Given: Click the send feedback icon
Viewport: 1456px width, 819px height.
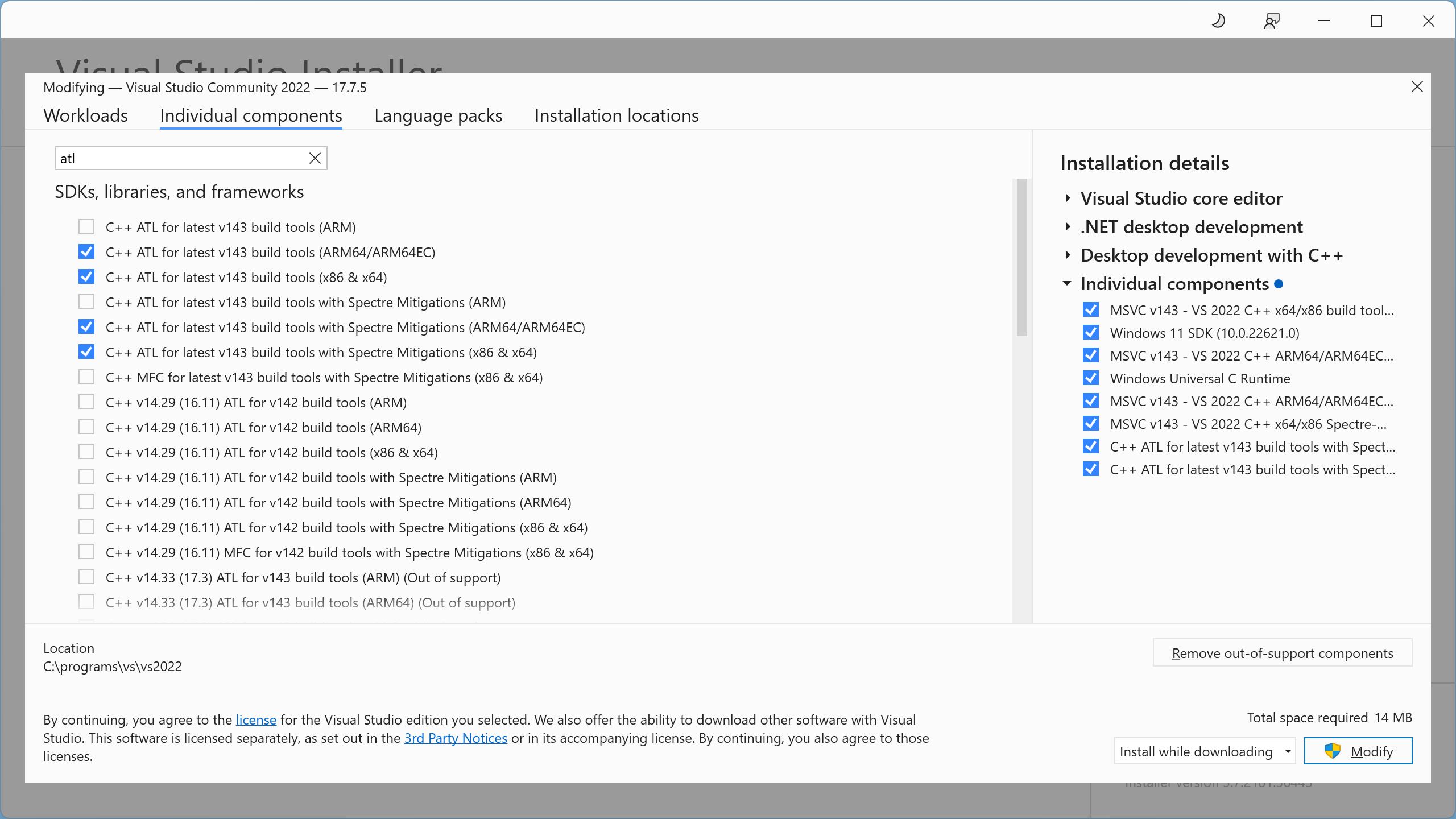Looking at the screenshot, I should pyautogui.click(x=1271, y=22).
